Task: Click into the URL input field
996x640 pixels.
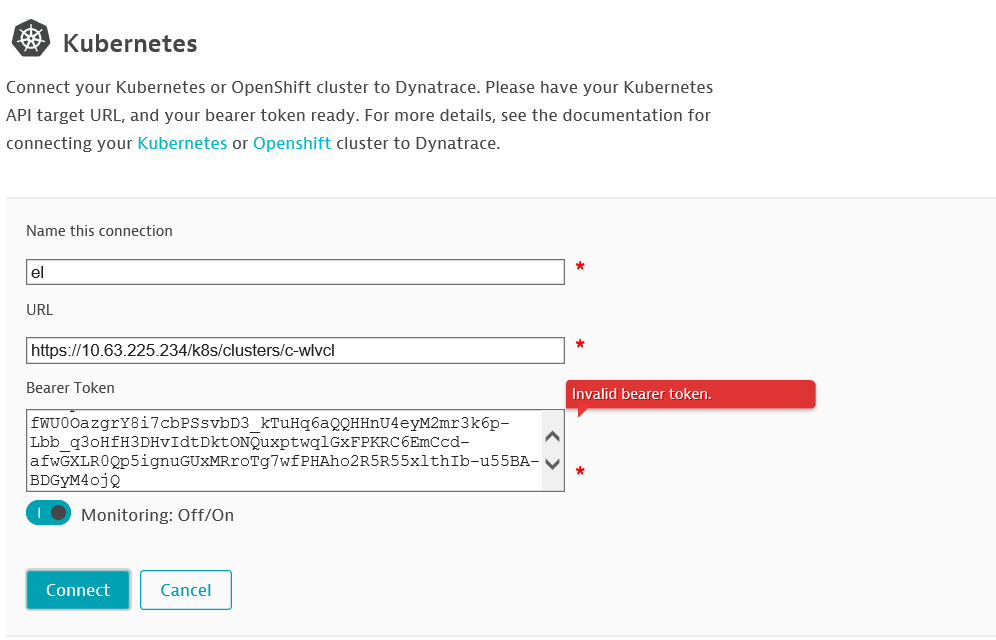Action: coord(295,350)
